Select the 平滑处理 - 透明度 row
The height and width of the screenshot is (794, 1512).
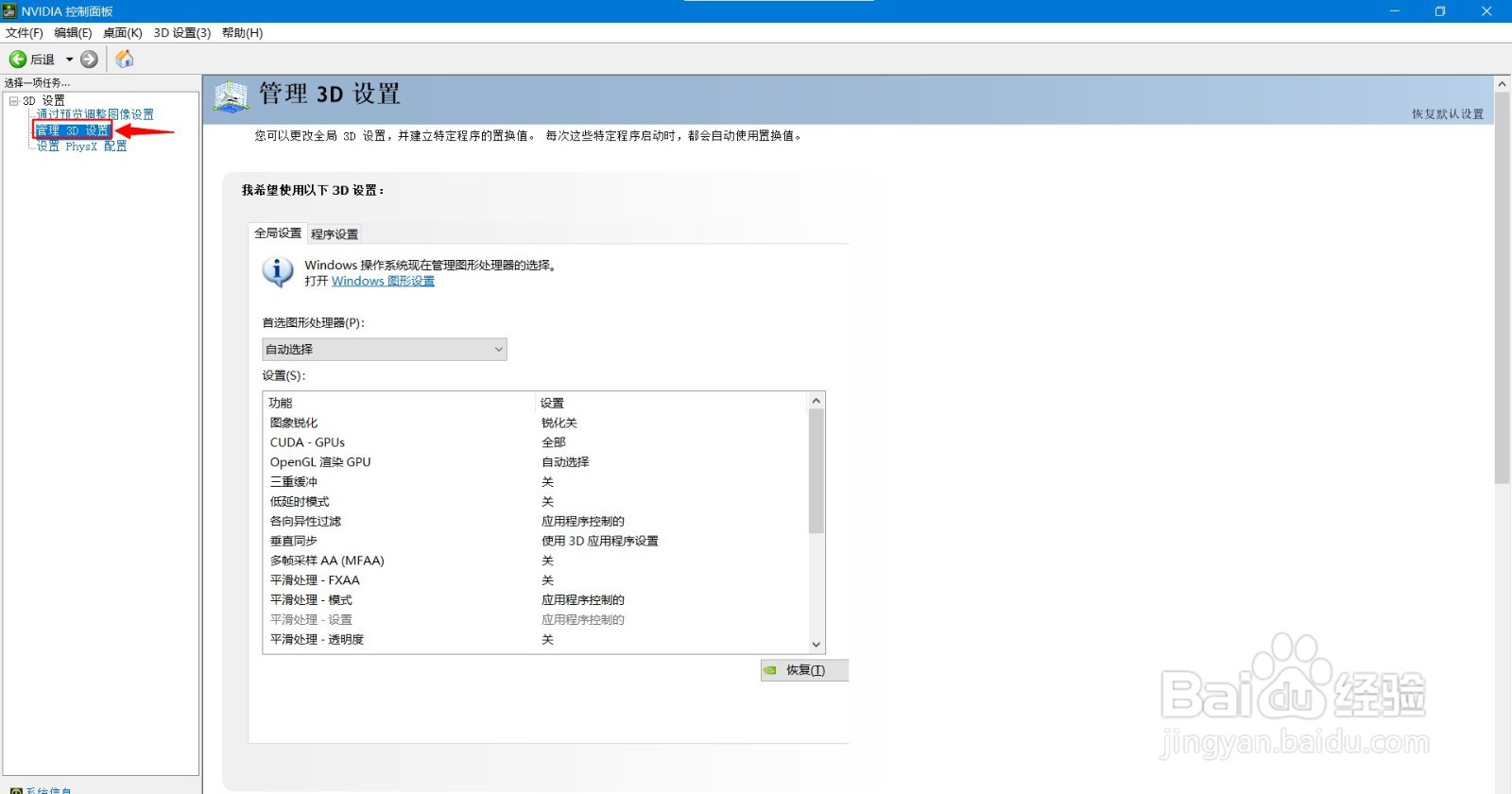click(x=536, y=640)
